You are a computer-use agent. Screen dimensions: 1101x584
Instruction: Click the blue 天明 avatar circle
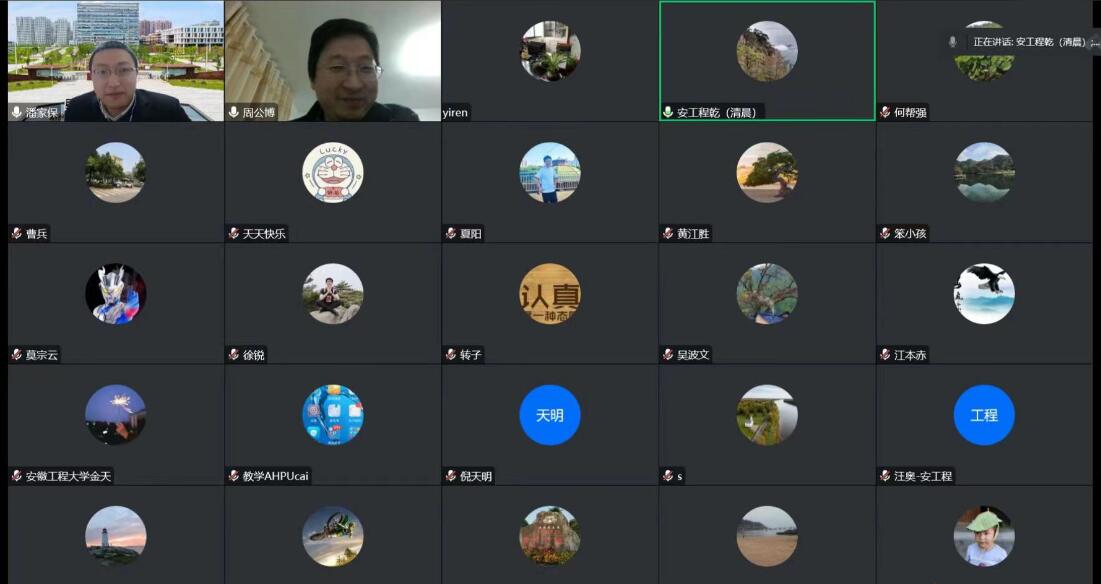[549, 414]
